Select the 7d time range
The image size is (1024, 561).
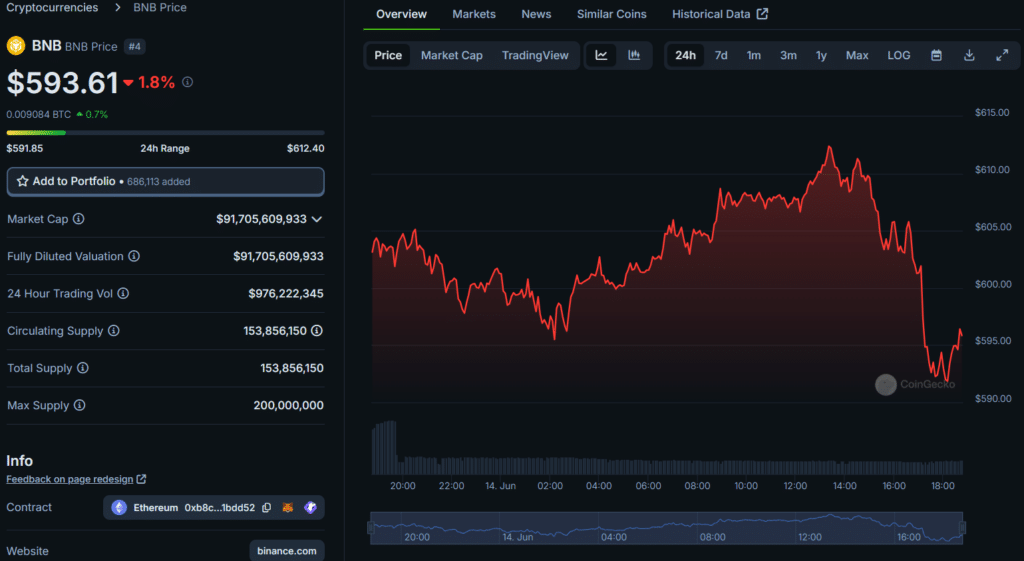point(721,56)
